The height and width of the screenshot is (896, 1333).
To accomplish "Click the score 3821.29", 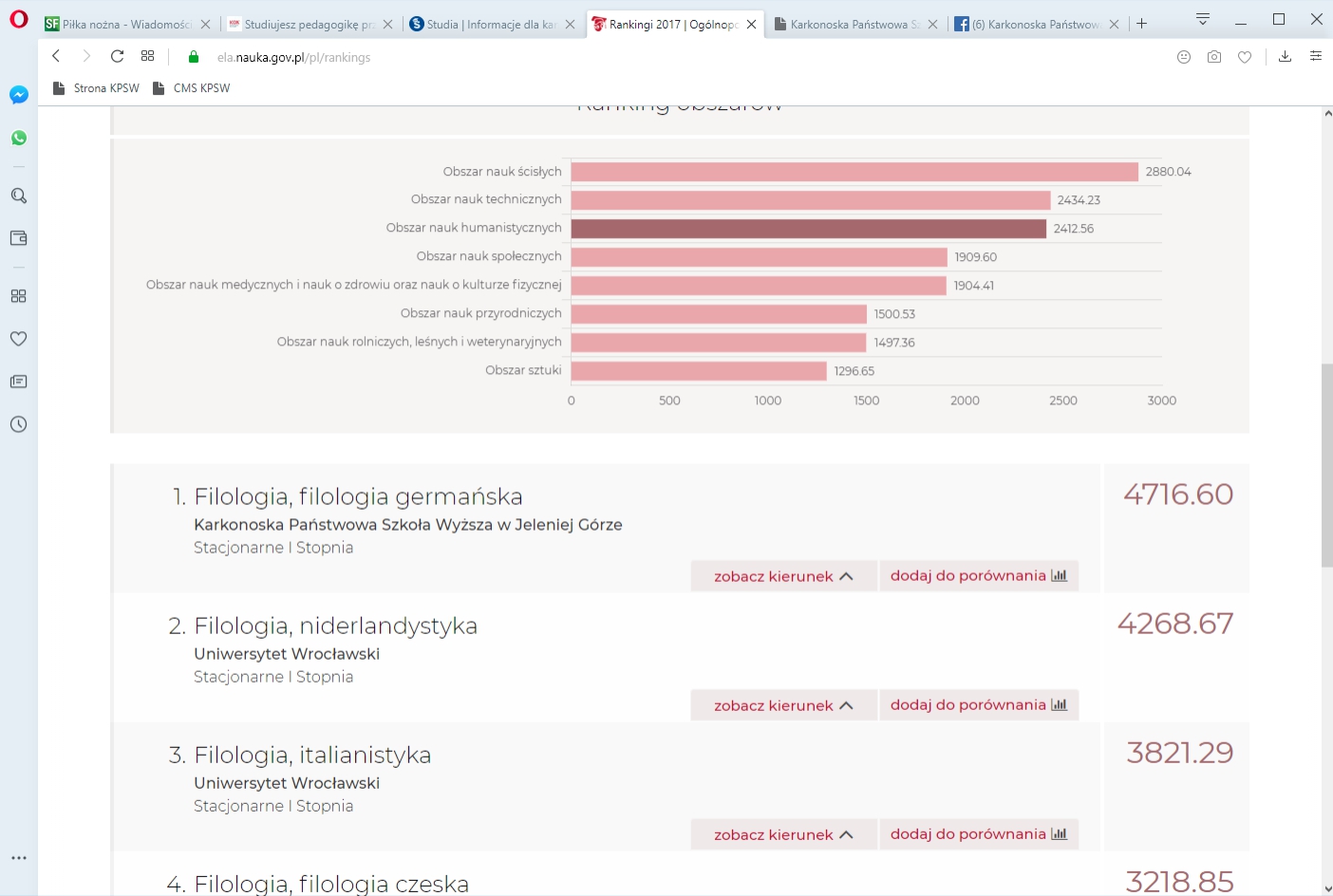I will 1180,753.
